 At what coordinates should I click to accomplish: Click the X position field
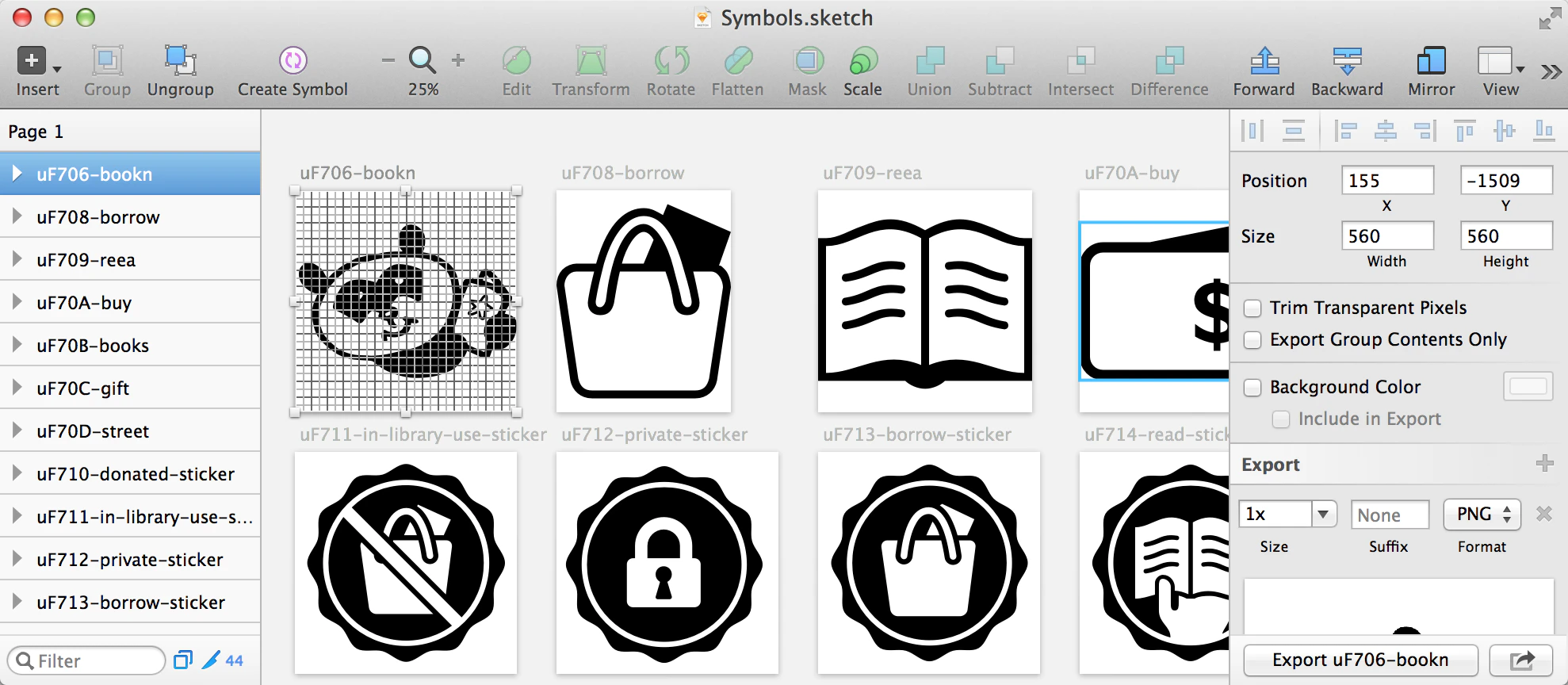(x=1387, y=180)
